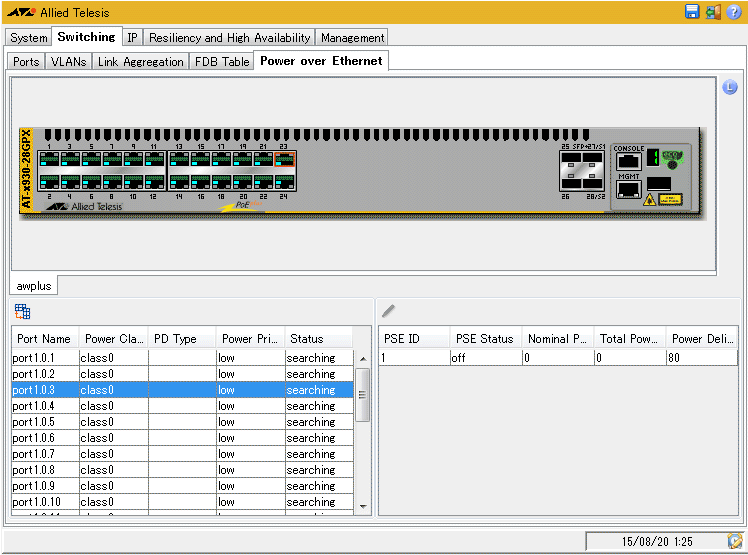Screen dimensions: 748x555
Task: Open the System tab
Action: pos(29,38)
